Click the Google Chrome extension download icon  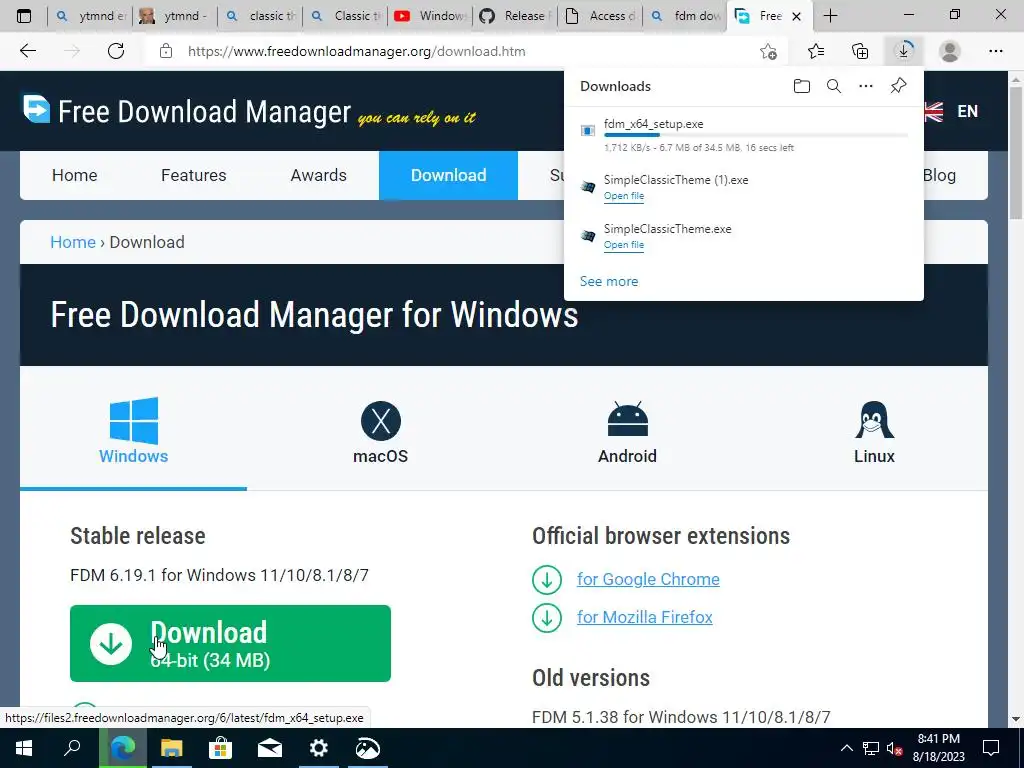click(547, 579)
